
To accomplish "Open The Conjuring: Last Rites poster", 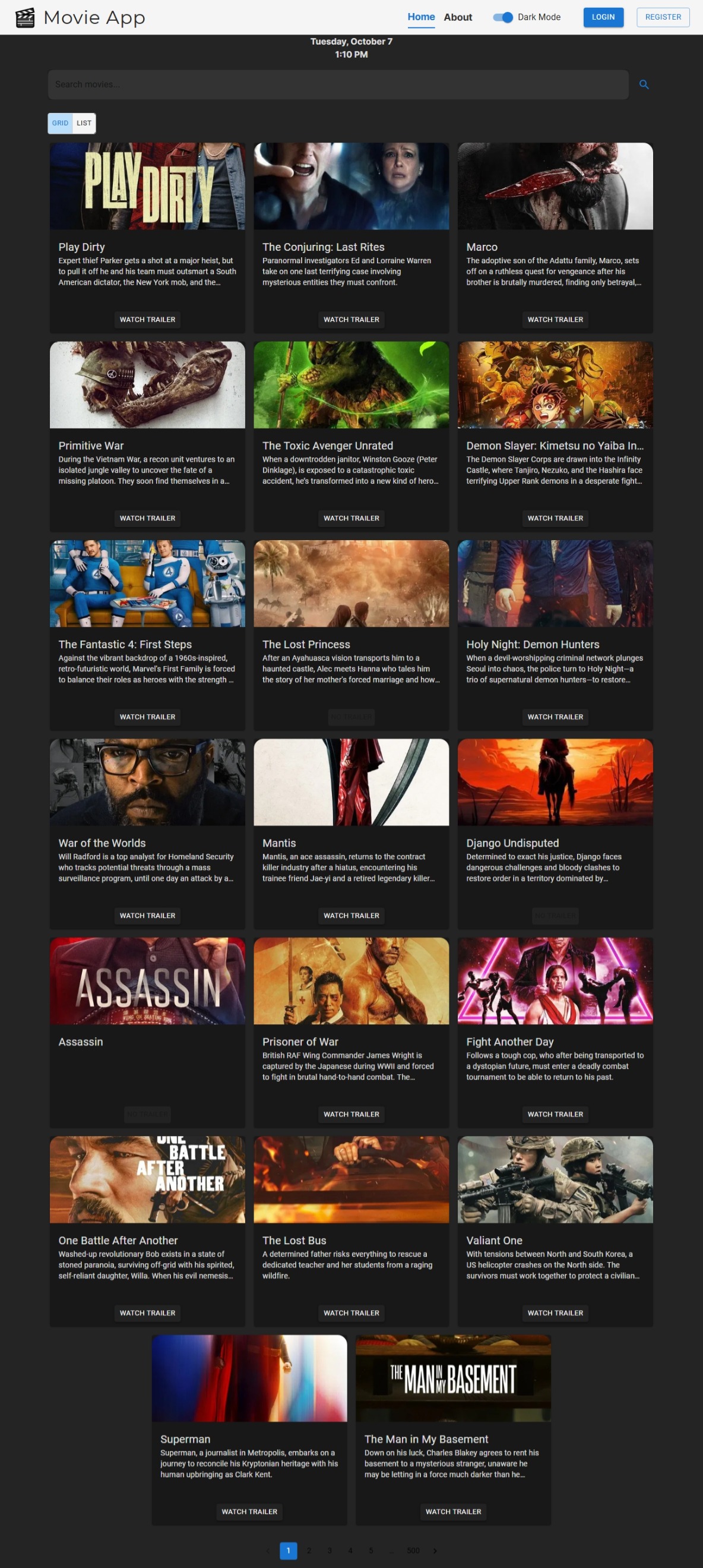I will pyautogui.click(x=351, y=186).
